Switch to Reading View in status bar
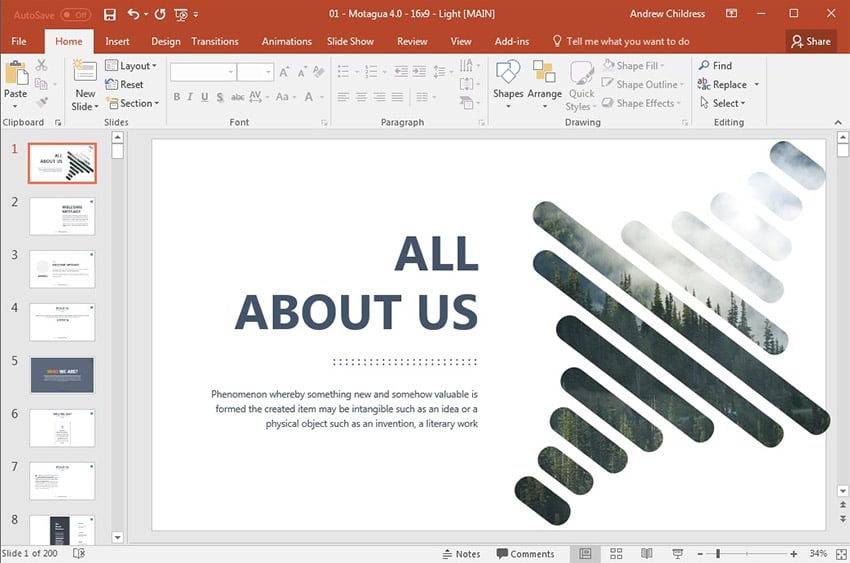The height and width of the screenshot is (563, 850). coord(646,553)
